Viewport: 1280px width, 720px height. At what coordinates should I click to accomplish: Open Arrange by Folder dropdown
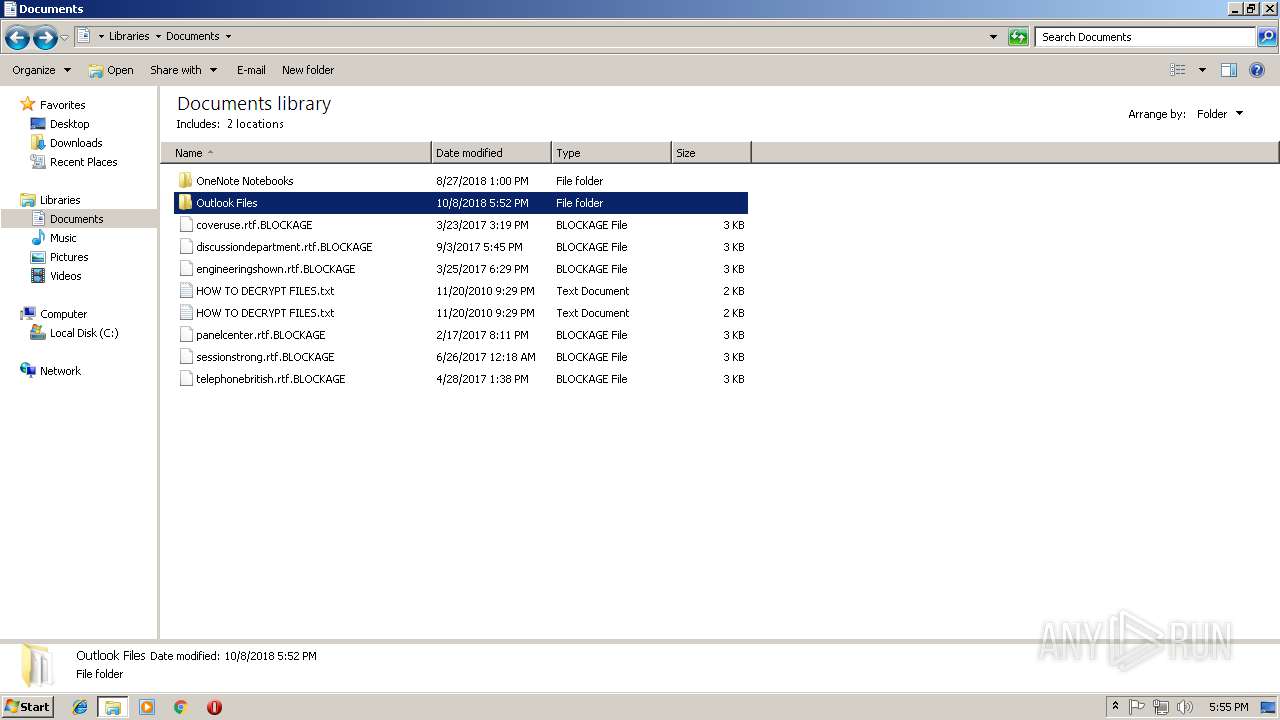coord(1220,114)
